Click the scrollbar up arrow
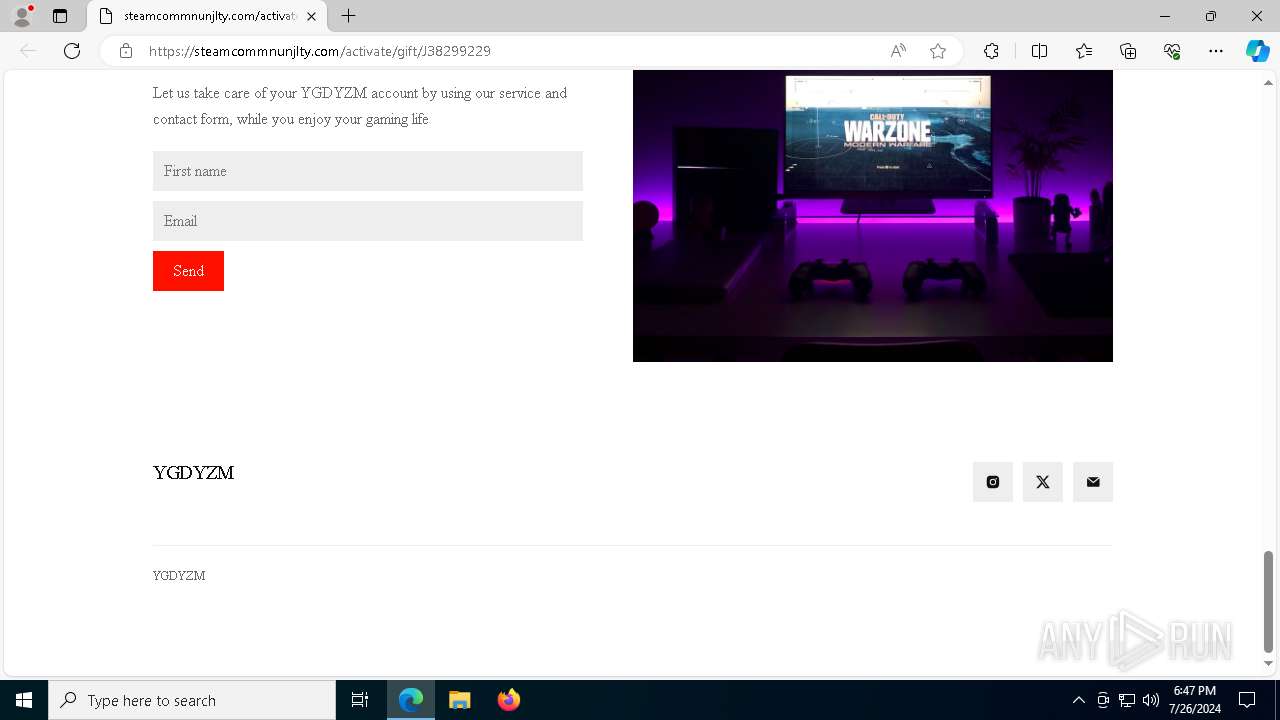1280x720 pixels. pos(1269,81)
